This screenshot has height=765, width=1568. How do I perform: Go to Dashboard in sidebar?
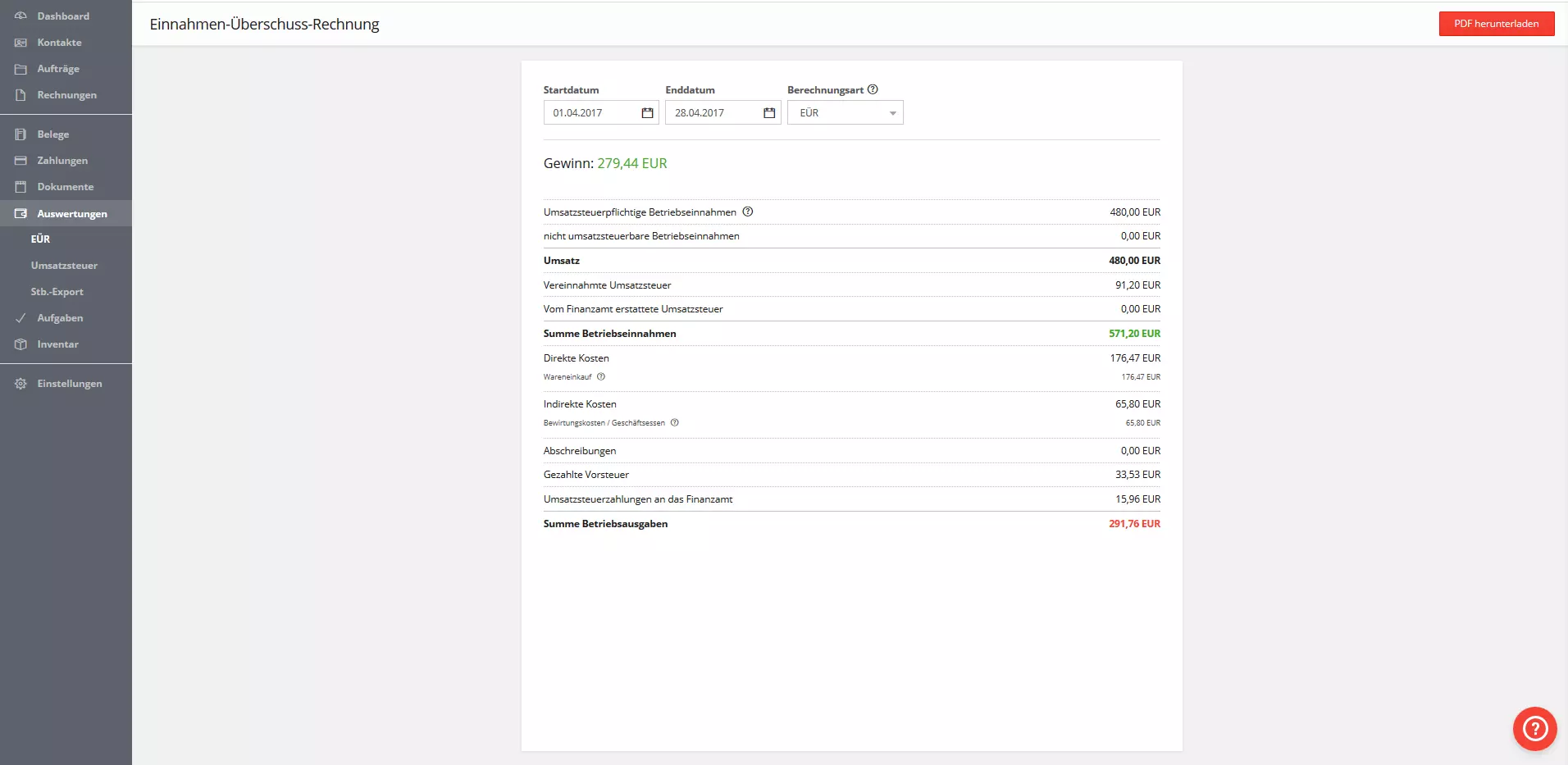pyautogui.click(x=63, y=16)
